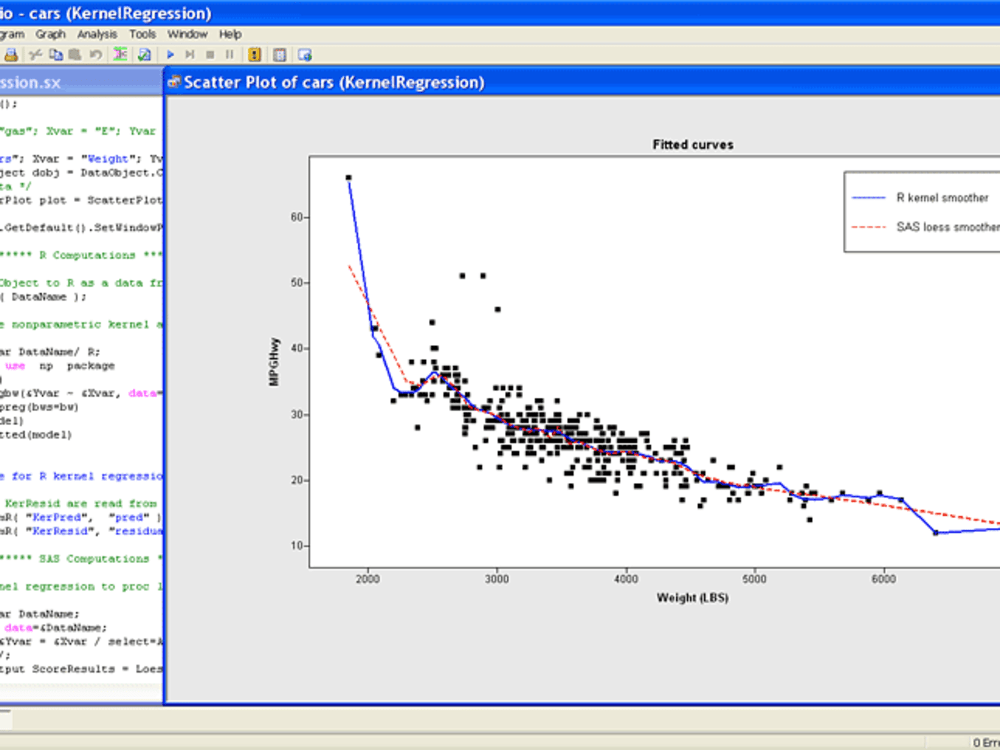1000x750 pixels.
Task: Open the Graph menu
Action: 49,33
